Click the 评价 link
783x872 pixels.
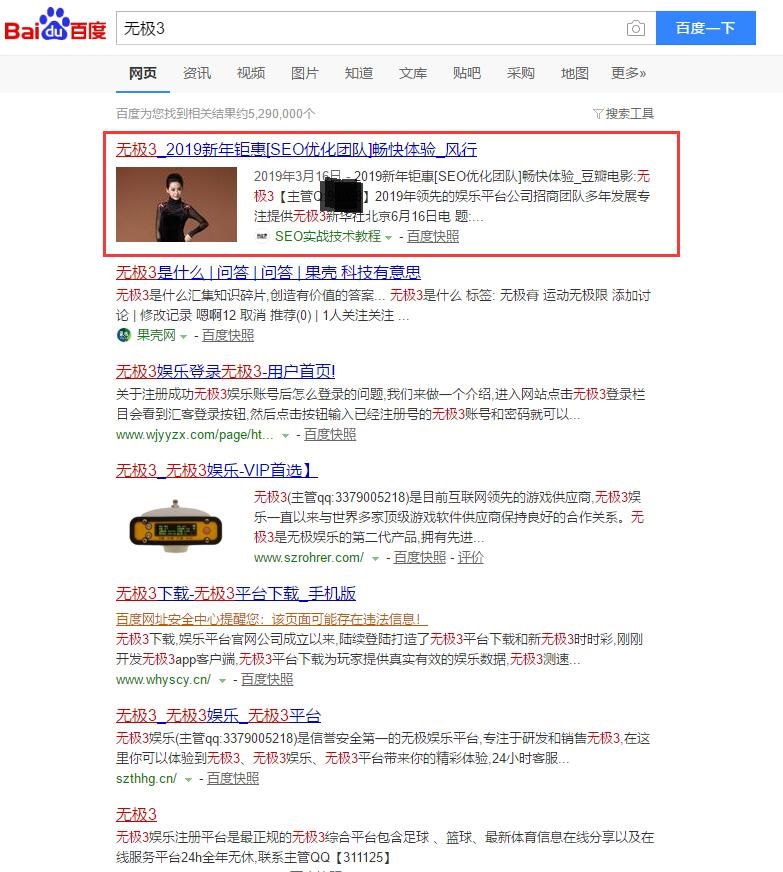click(x=470, y=557)
